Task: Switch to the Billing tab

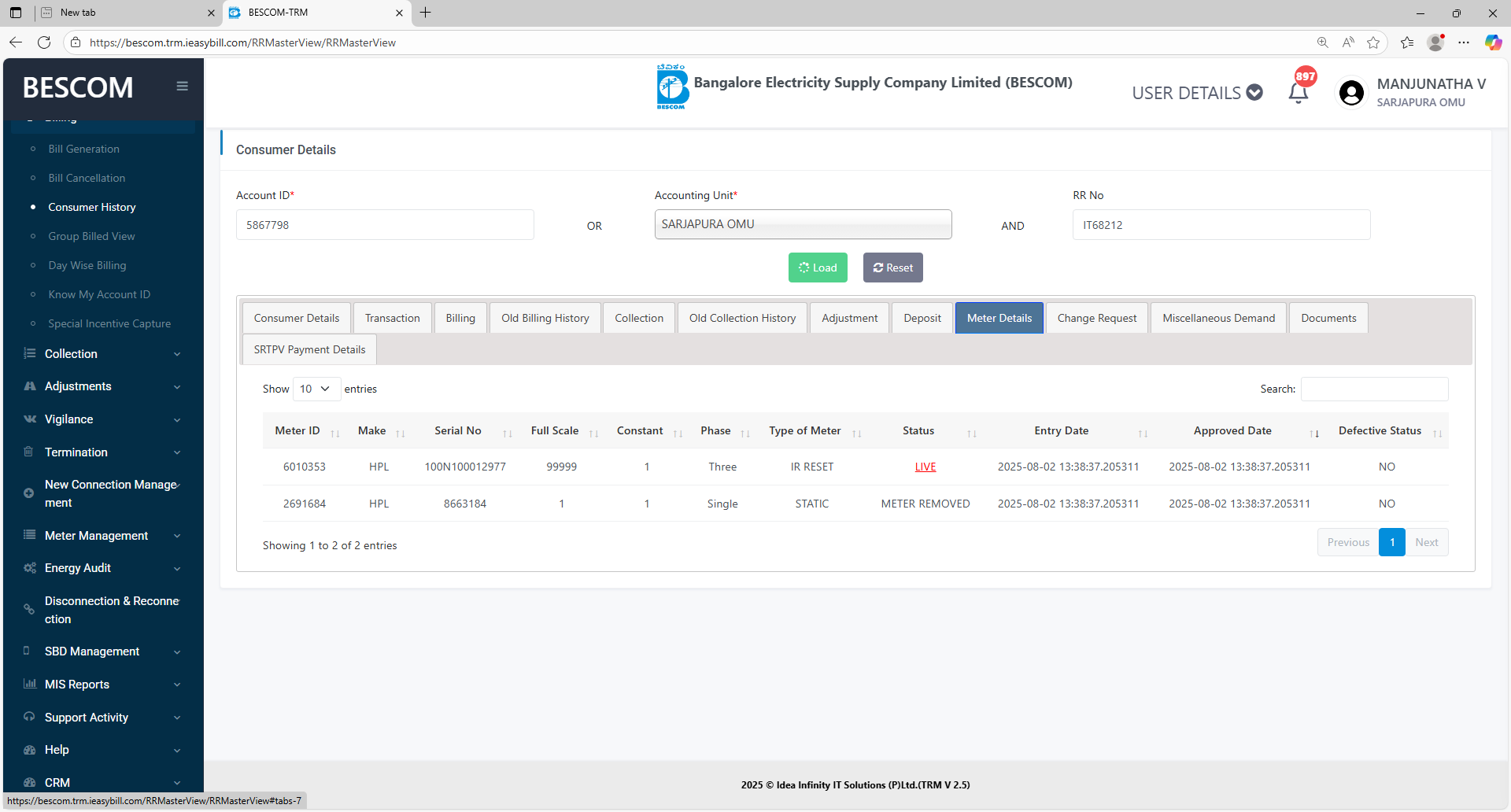Action: pos(460,319)
